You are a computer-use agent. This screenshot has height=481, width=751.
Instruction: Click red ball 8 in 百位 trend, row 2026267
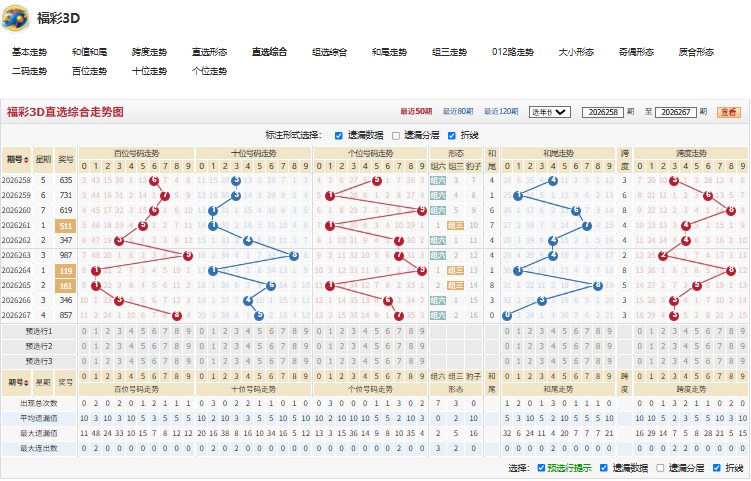coord(177,315)
